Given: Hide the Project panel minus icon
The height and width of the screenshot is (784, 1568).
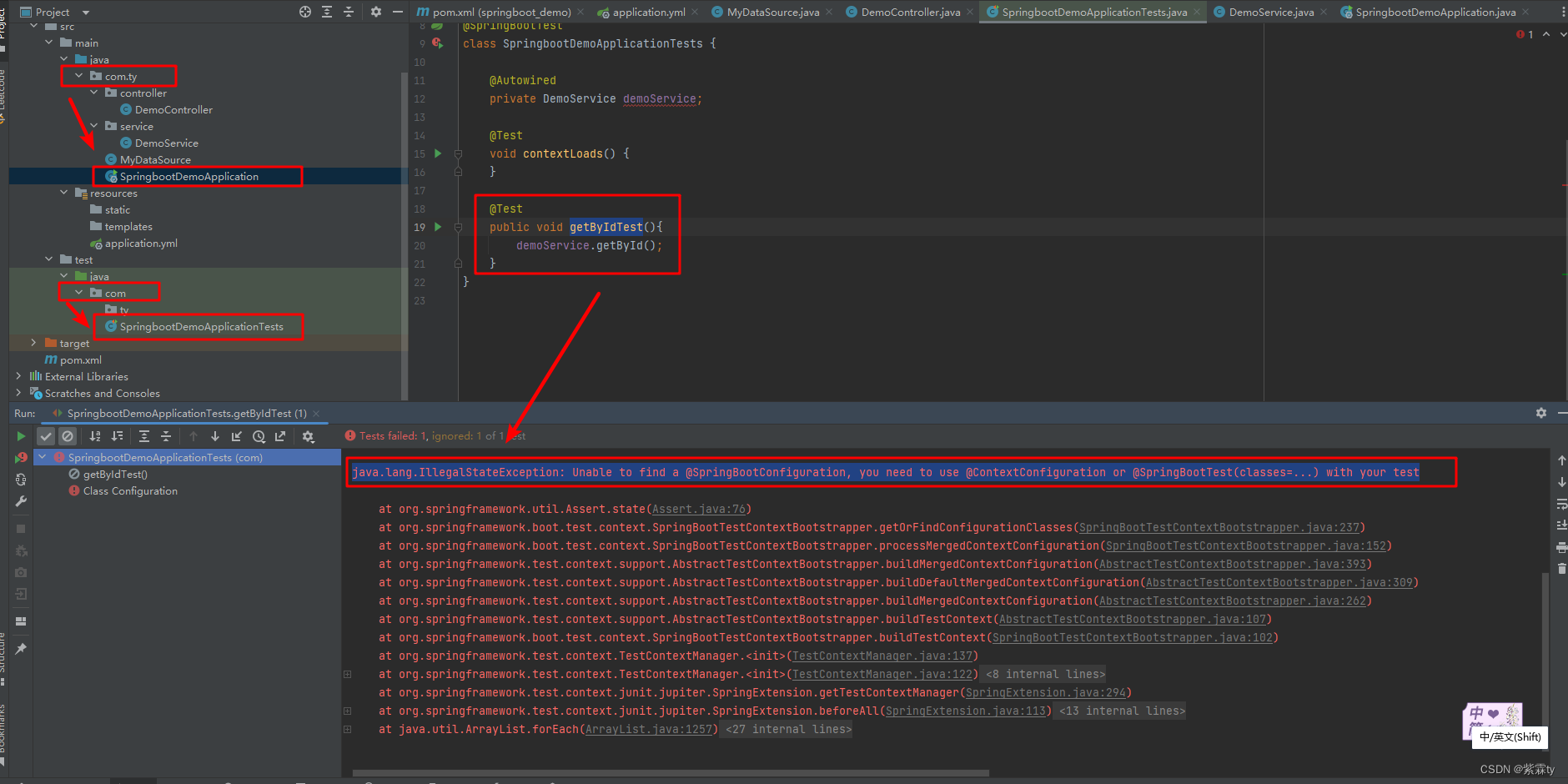Looking at the screenshot, I should click(x=398, y=12).
